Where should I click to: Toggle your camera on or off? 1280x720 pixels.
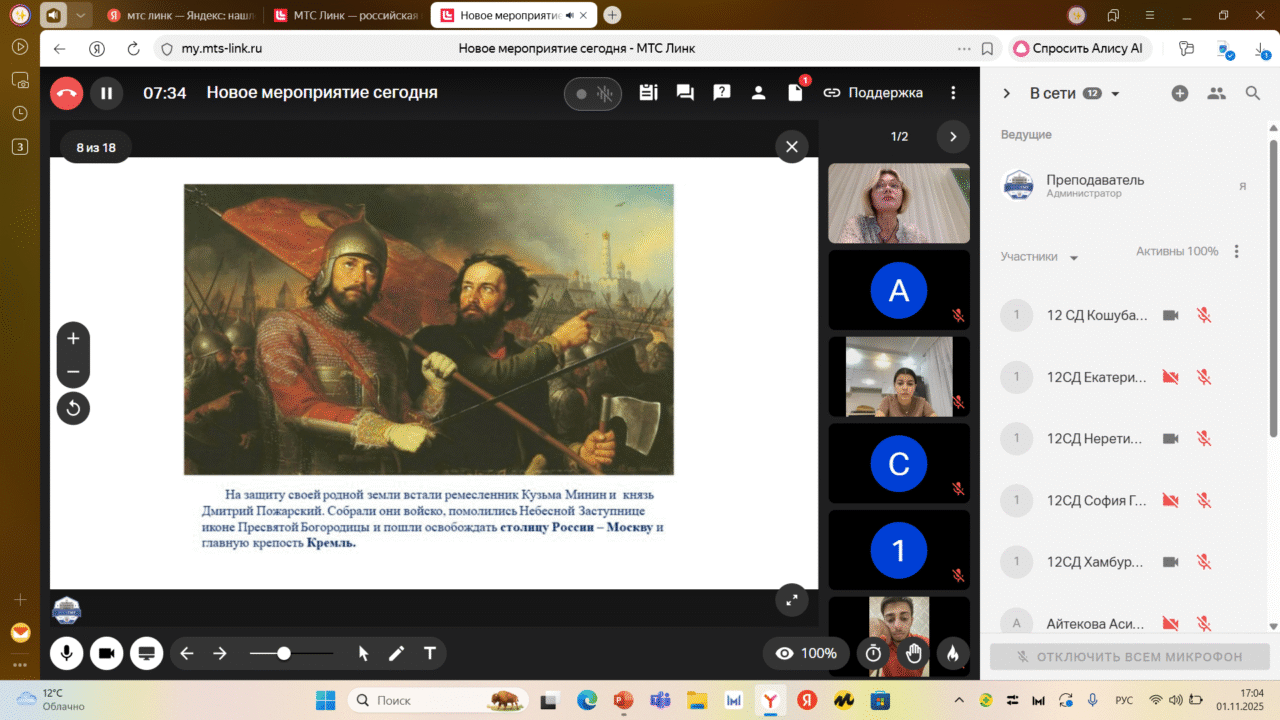[106, 653]
